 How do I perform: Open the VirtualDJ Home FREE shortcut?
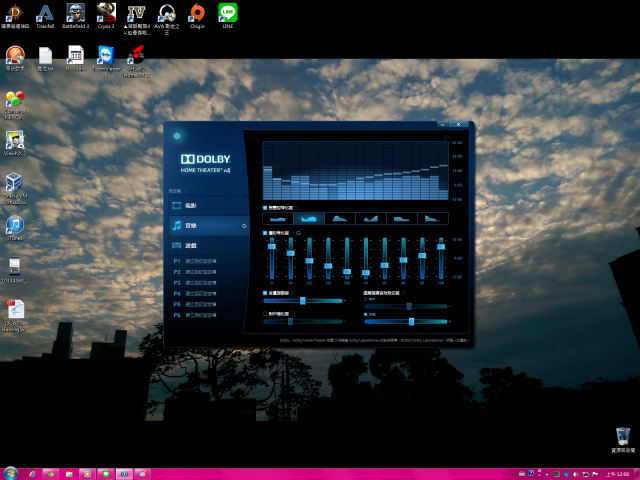[136, 61]
